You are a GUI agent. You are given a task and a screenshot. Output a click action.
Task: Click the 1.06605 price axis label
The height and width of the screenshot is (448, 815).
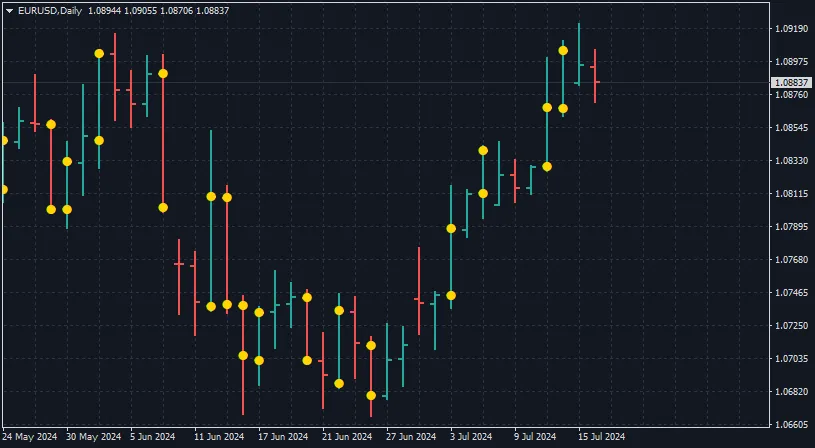coord(791,425)
